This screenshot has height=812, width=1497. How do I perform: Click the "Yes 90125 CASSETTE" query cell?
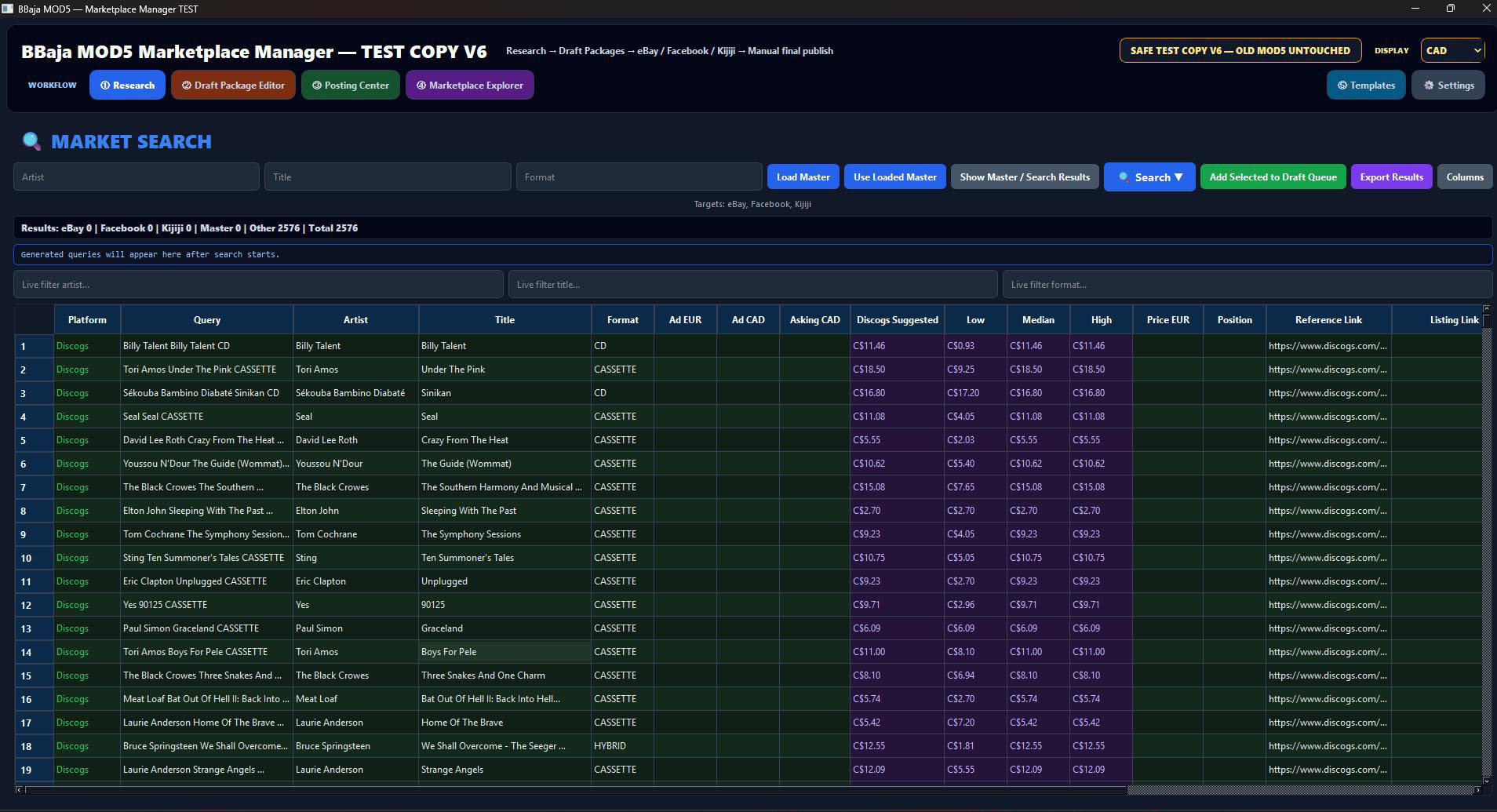[x=206, y=605]
